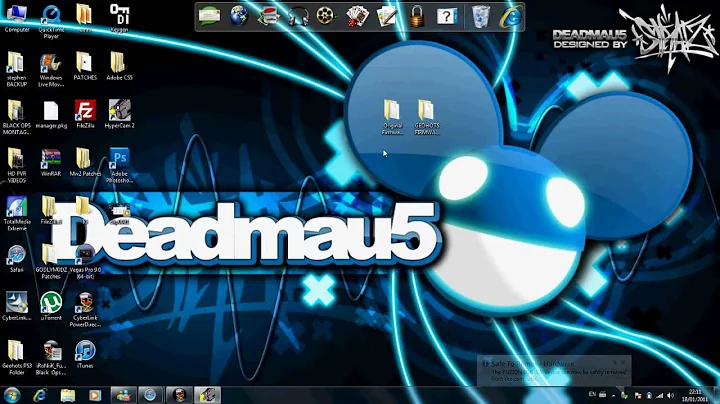Click the padlock icon in top dock

417,17
